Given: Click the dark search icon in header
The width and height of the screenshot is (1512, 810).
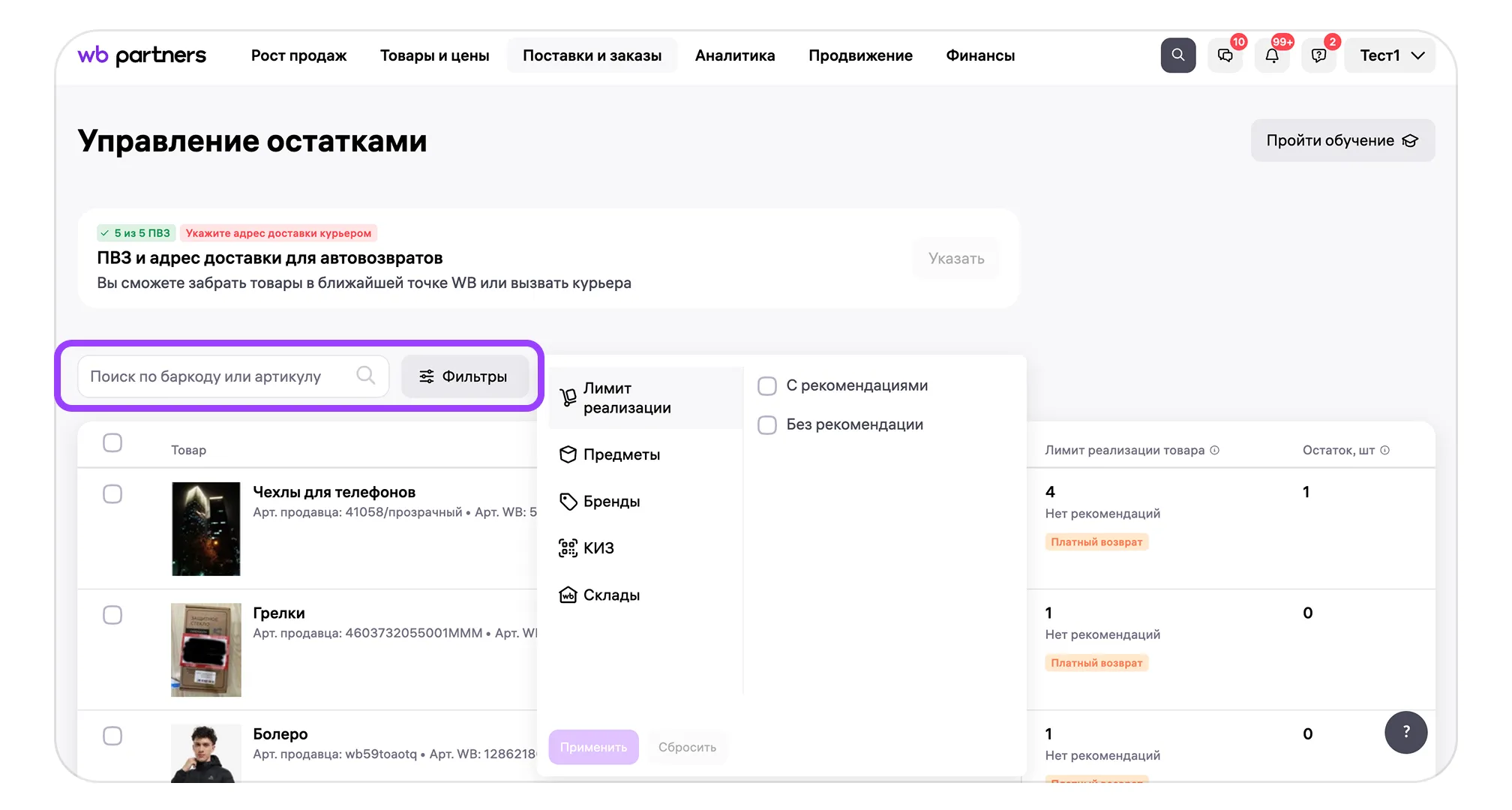Looking at the screenshot, I should 1177,55.
